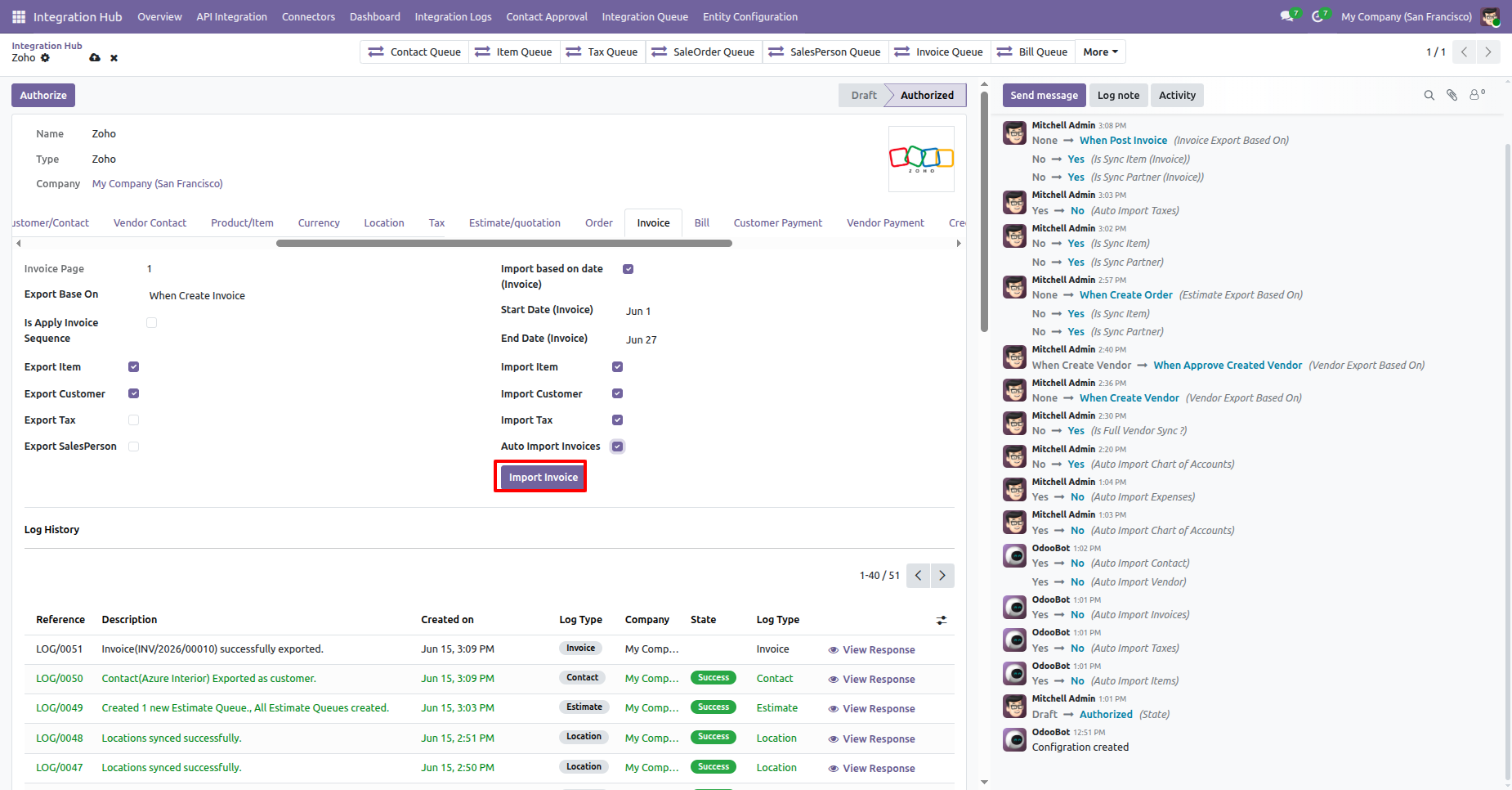
Task: Open the Integration Logs menu
Action: pos(453,16)
